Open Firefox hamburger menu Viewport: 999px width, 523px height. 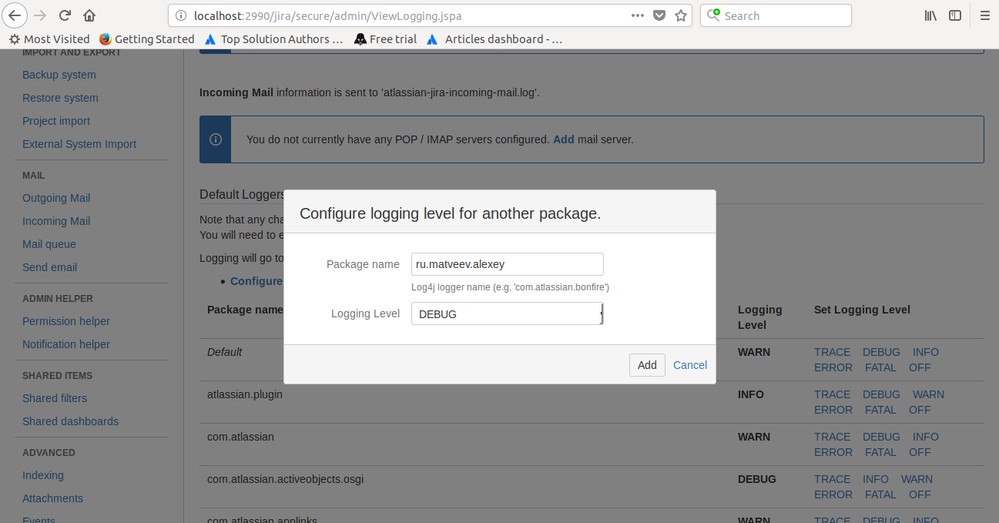coord(985,16)
